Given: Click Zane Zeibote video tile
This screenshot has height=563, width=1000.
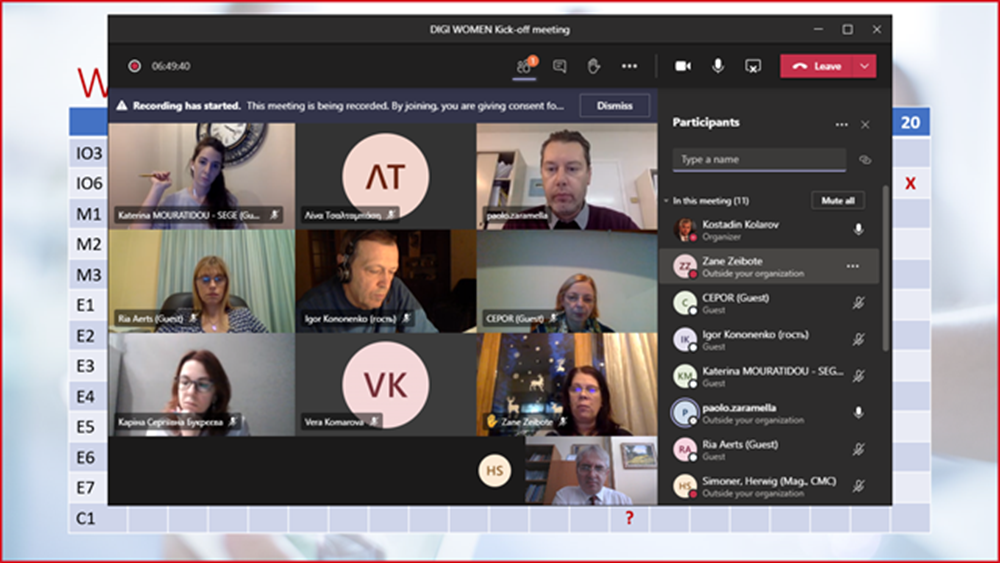Looking at the screenshot, I should coord(567,384).
